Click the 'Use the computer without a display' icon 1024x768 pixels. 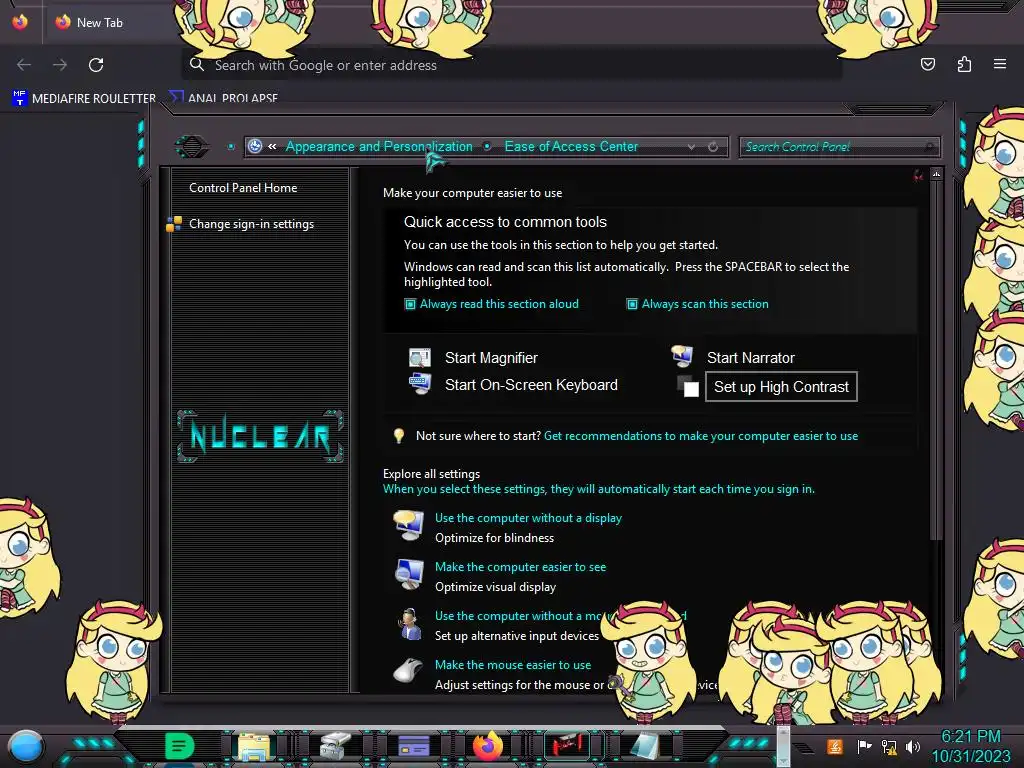coord(409,526)
